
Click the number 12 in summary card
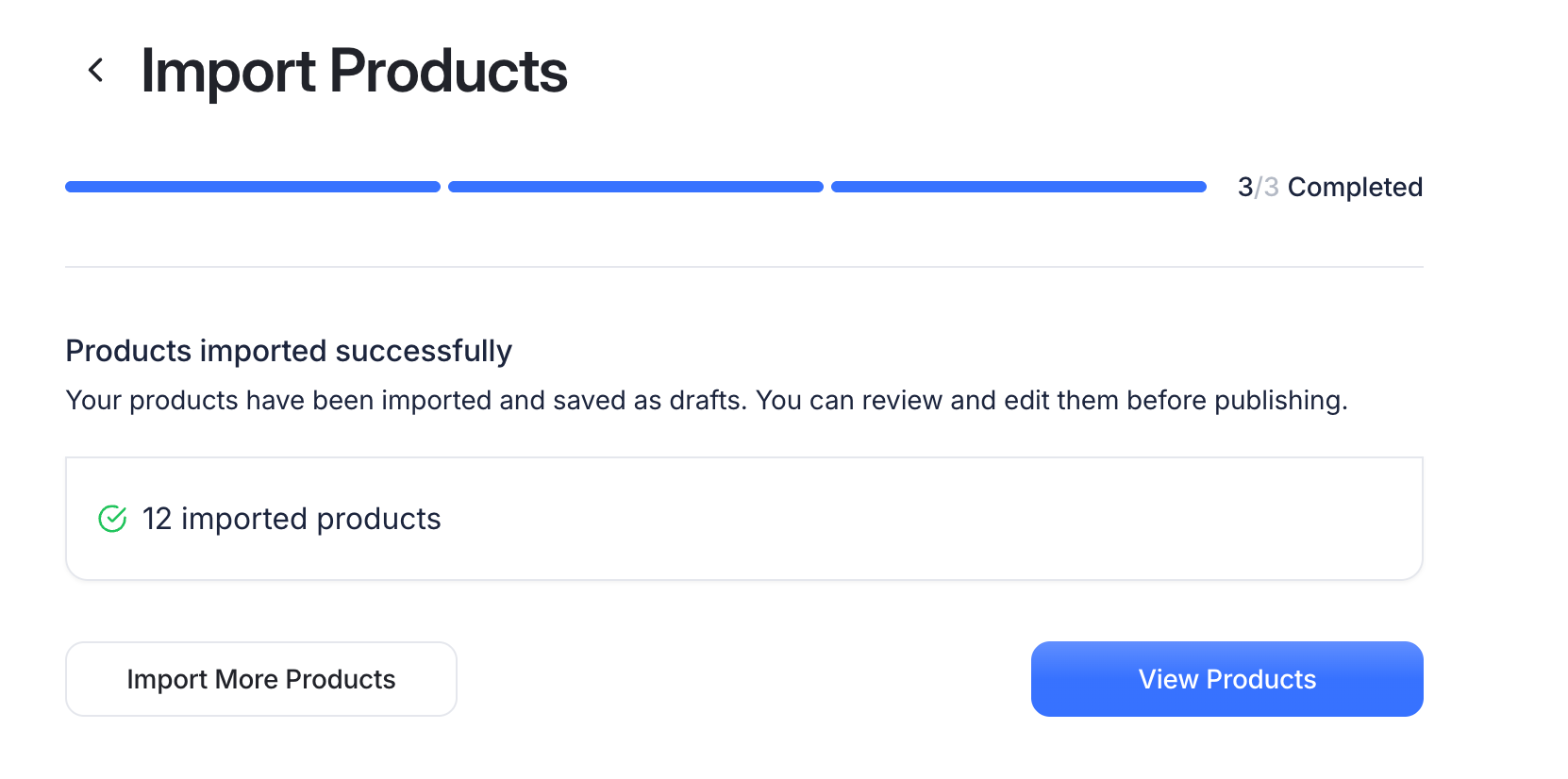coord(157,519)
